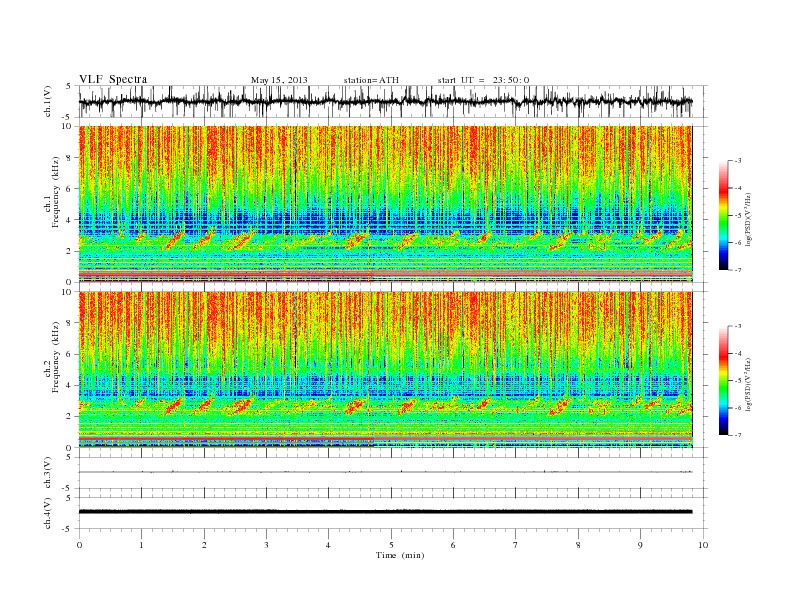Viewport: 792px width, 612px height.
Task: Click the ch.1 colorbar '-3' tick label
Action: click(x=738, y=161)
